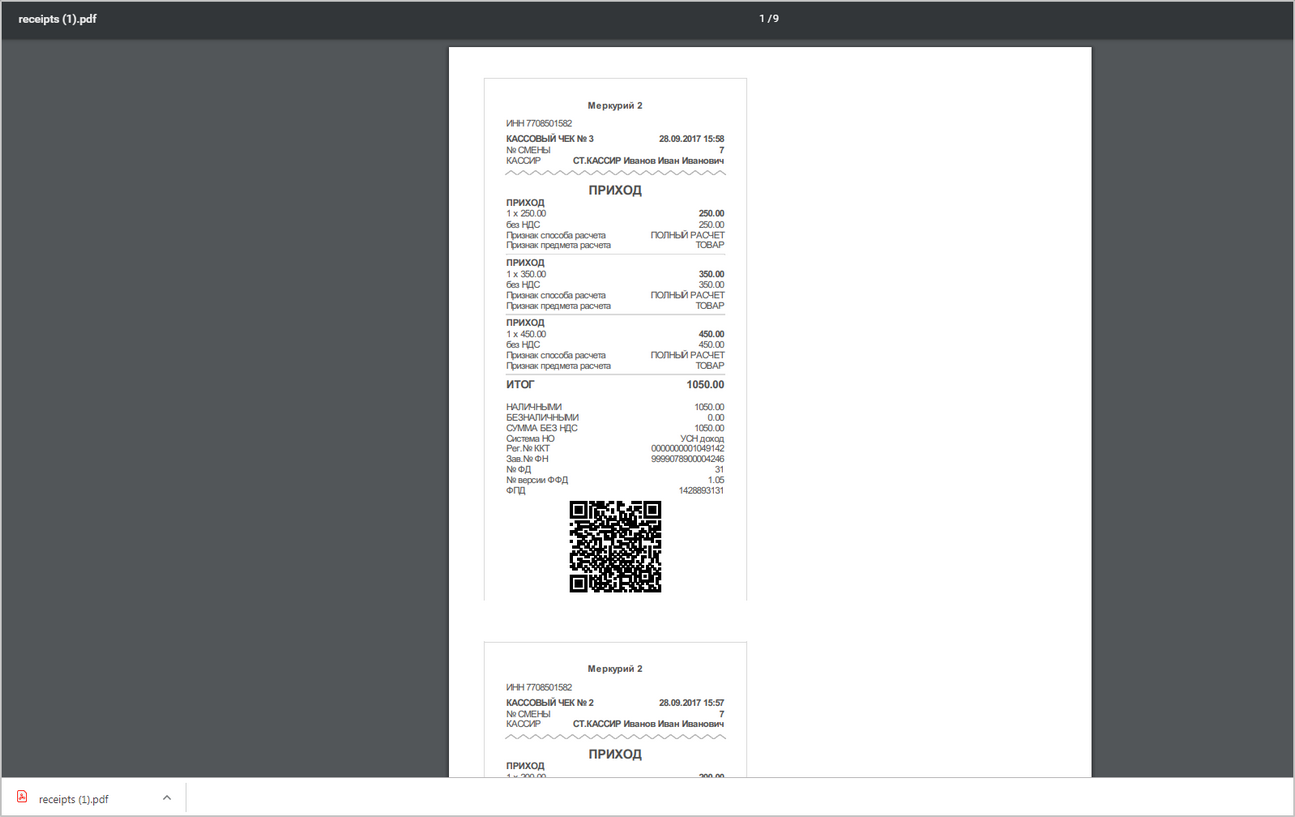This screenshot has height=817, width=1295.
Task: Click the ИТОГ label on the first receipt
Action: click(520, 384)
